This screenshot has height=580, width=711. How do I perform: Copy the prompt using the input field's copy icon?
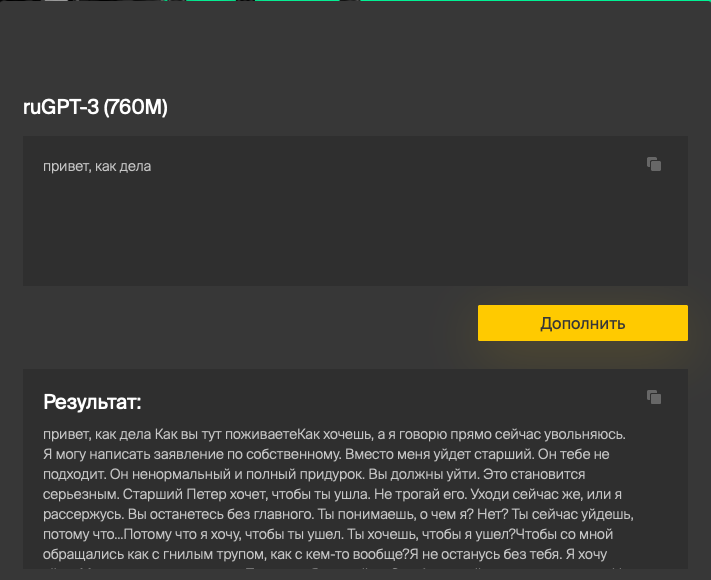[654, 164]
